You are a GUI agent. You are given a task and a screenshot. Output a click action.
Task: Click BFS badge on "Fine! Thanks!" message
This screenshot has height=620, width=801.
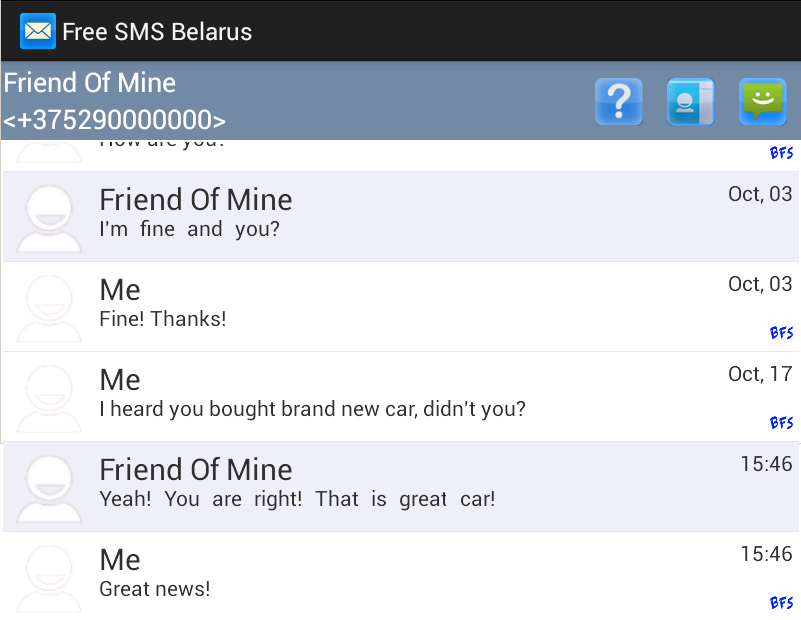point(781,333)
